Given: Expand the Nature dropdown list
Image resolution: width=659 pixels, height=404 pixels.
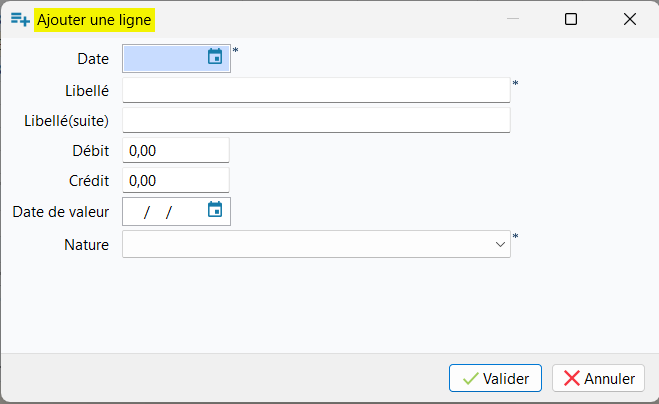Looking at the screenshot, I should 500,244.
